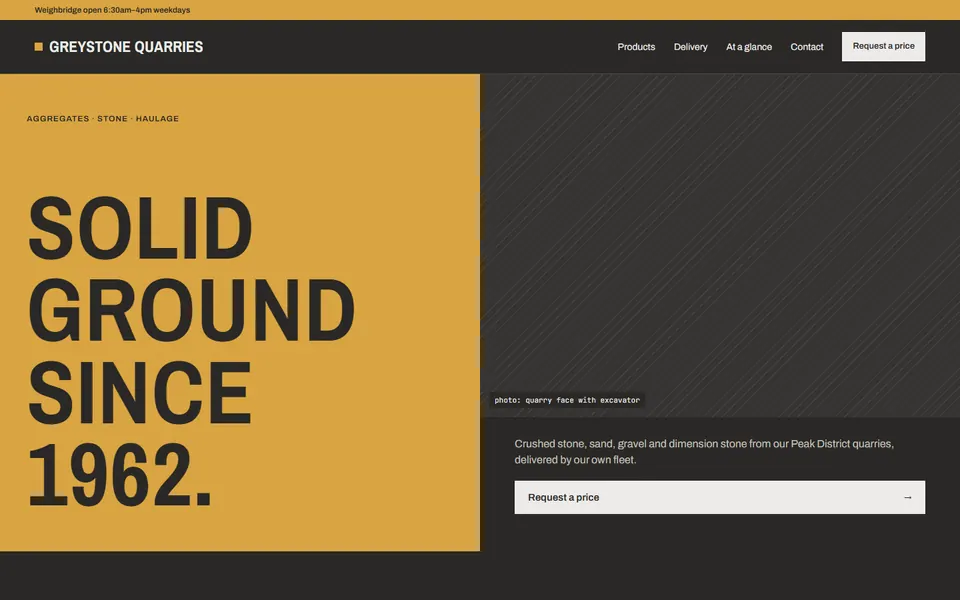
Task: Click the 'Weighbridge open 6:30am–4pm weekdays' notice
Action: click(112, 10)
